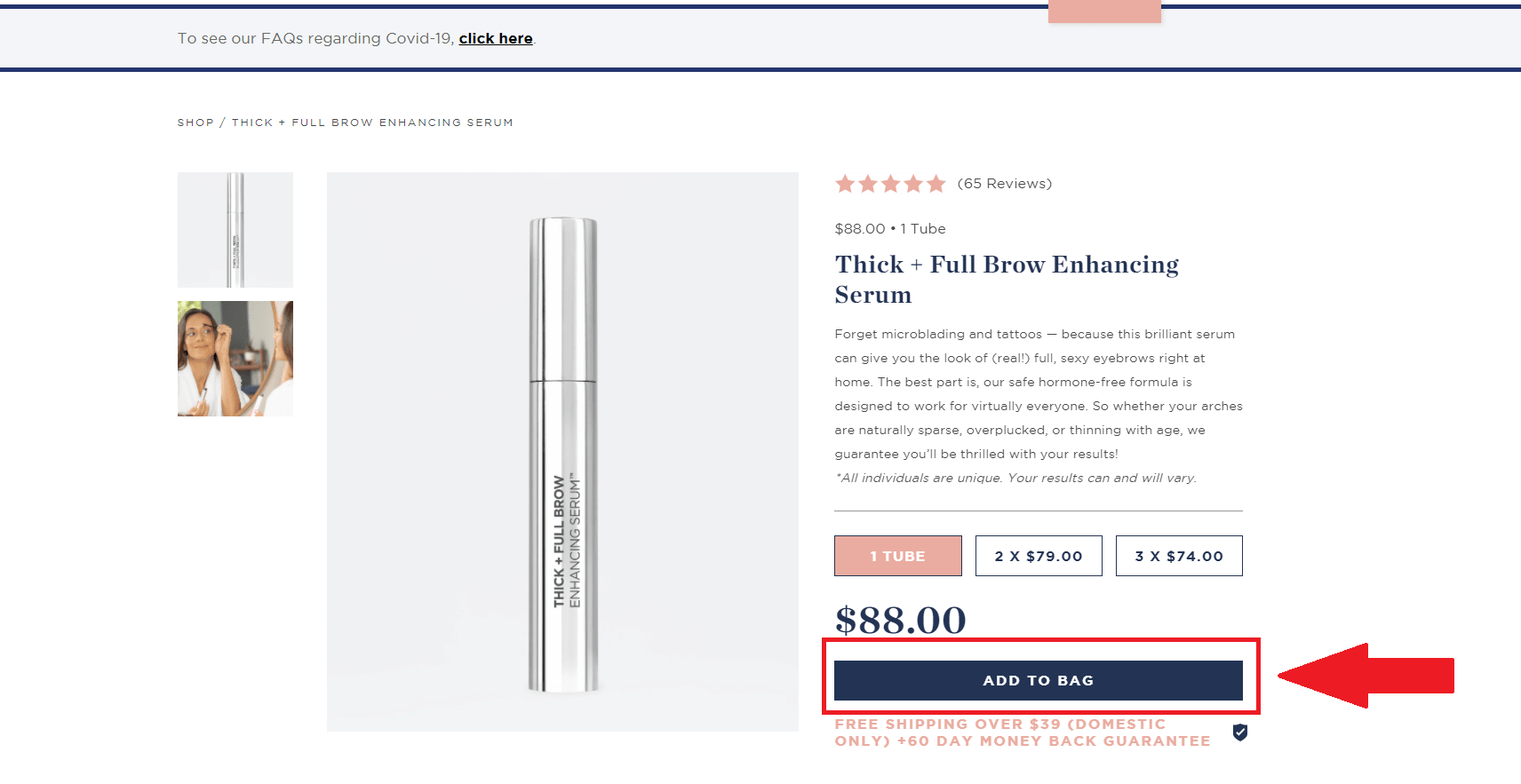Screen dimensions: 1521x784
Task: Pick the 3 X $74.00 bundle option
Action: click(x=1179, y=556)
